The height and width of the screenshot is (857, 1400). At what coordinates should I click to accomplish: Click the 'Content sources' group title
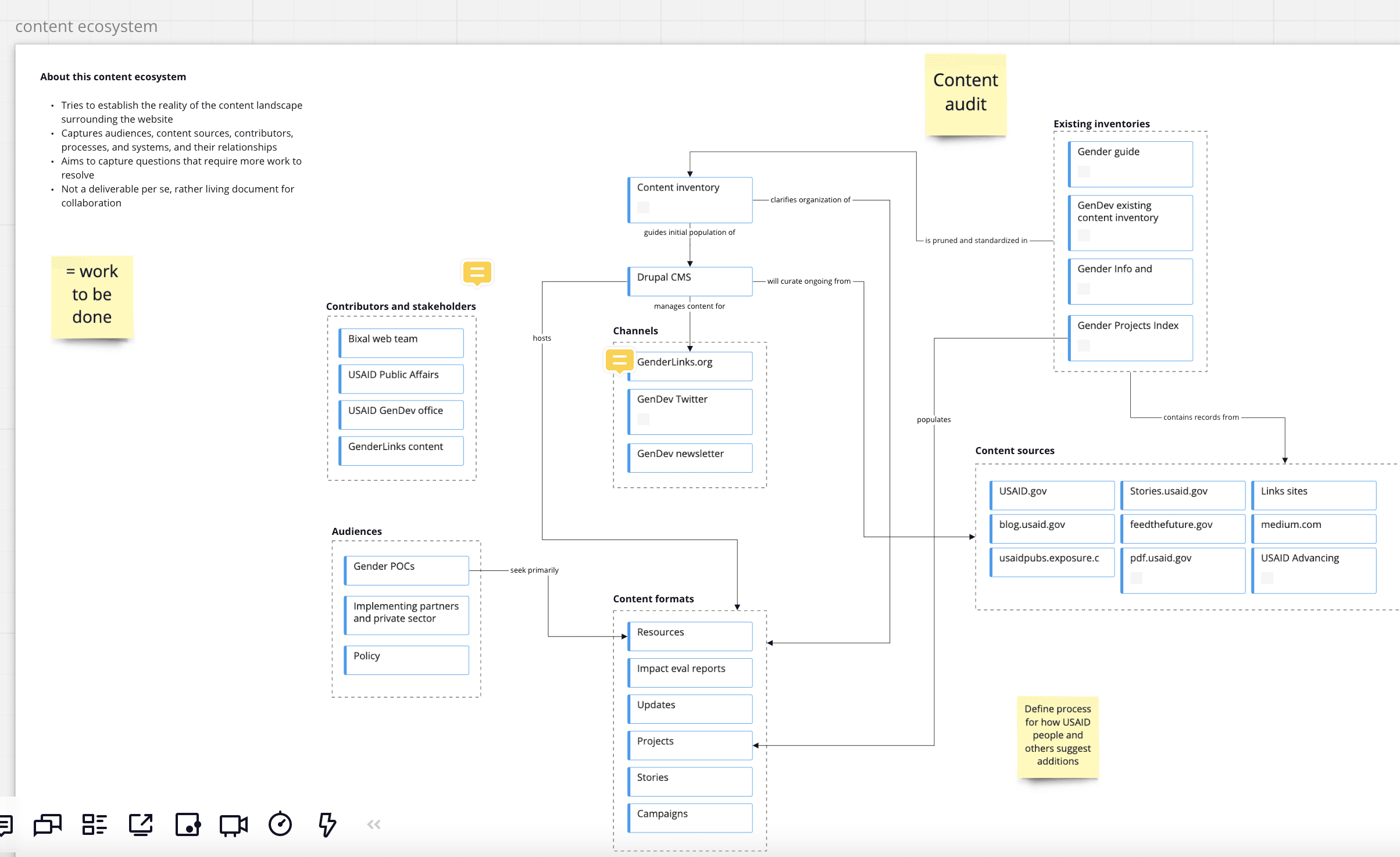pos(1015,451)
